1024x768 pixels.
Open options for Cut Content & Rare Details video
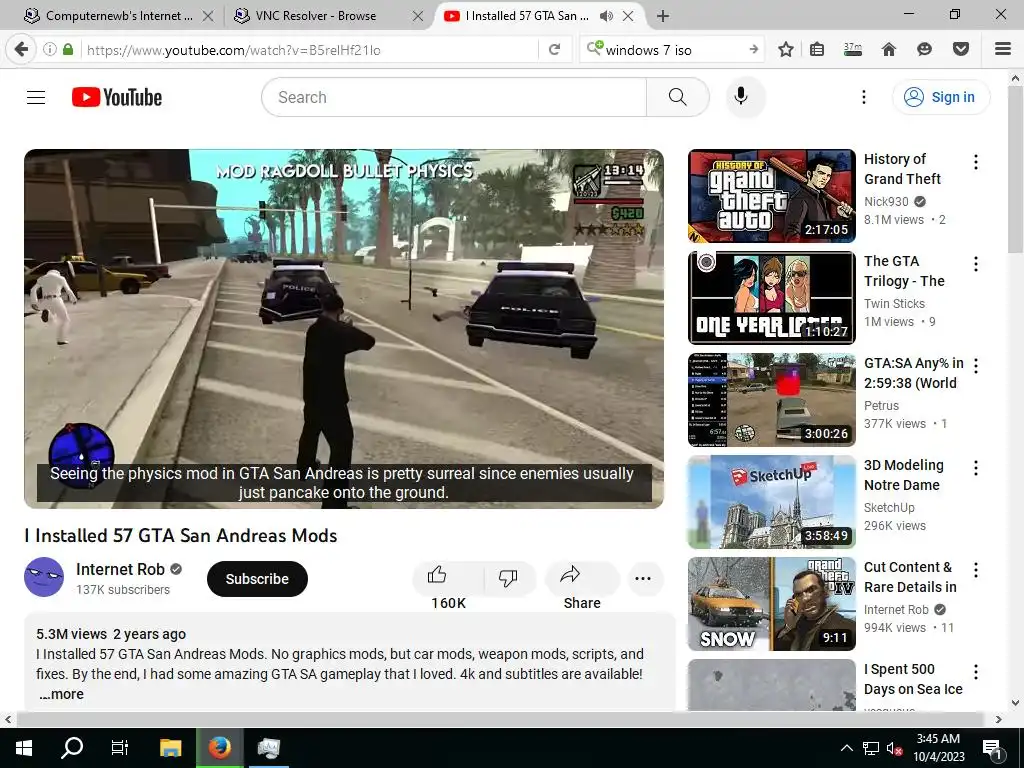coord(976,570)
